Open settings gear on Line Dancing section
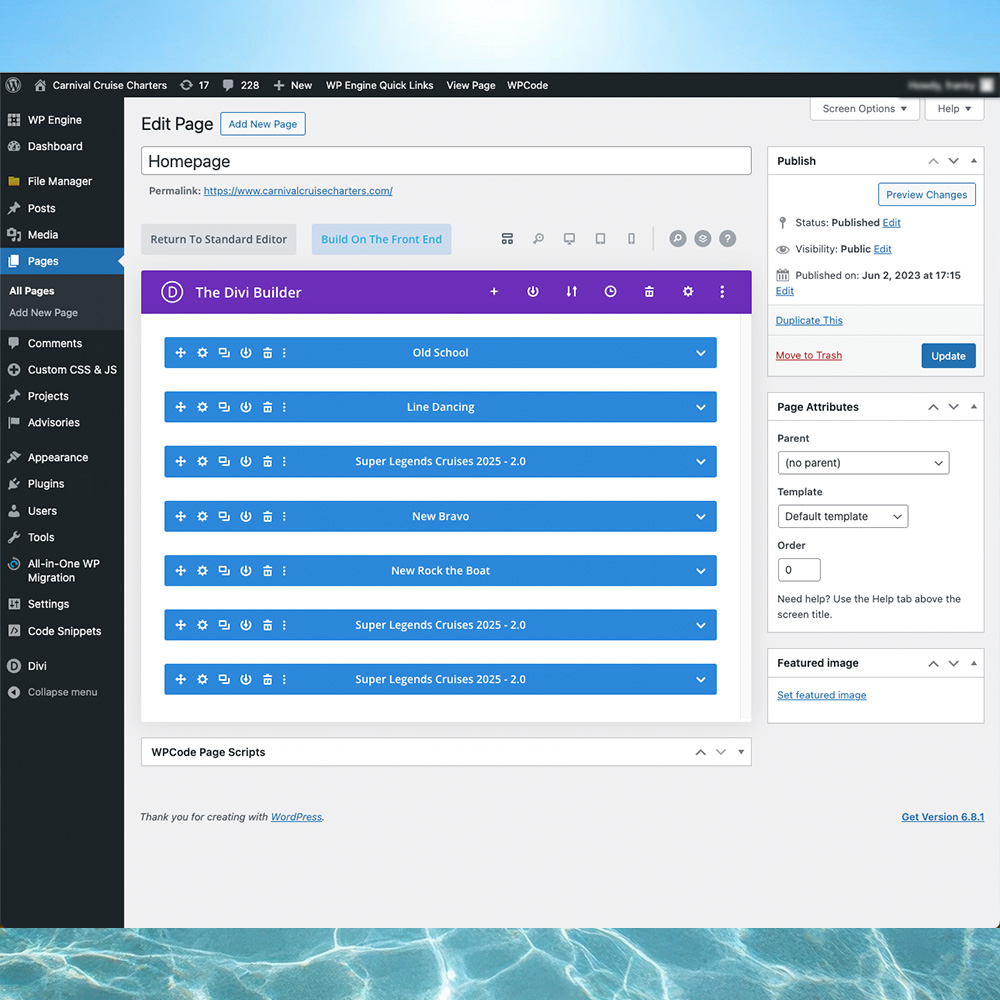Viewport: 1000px width, 1000px height. click(202, 407)
